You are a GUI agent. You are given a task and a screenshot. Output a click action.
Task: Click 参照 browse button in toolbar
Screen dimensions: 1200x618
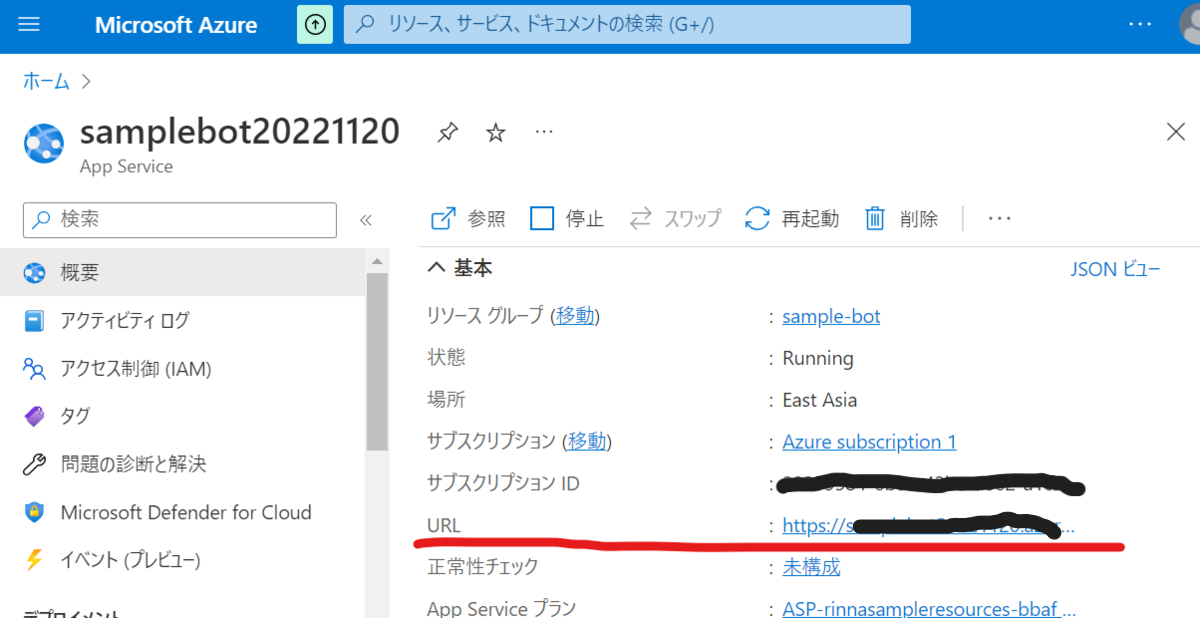(468, 219)
